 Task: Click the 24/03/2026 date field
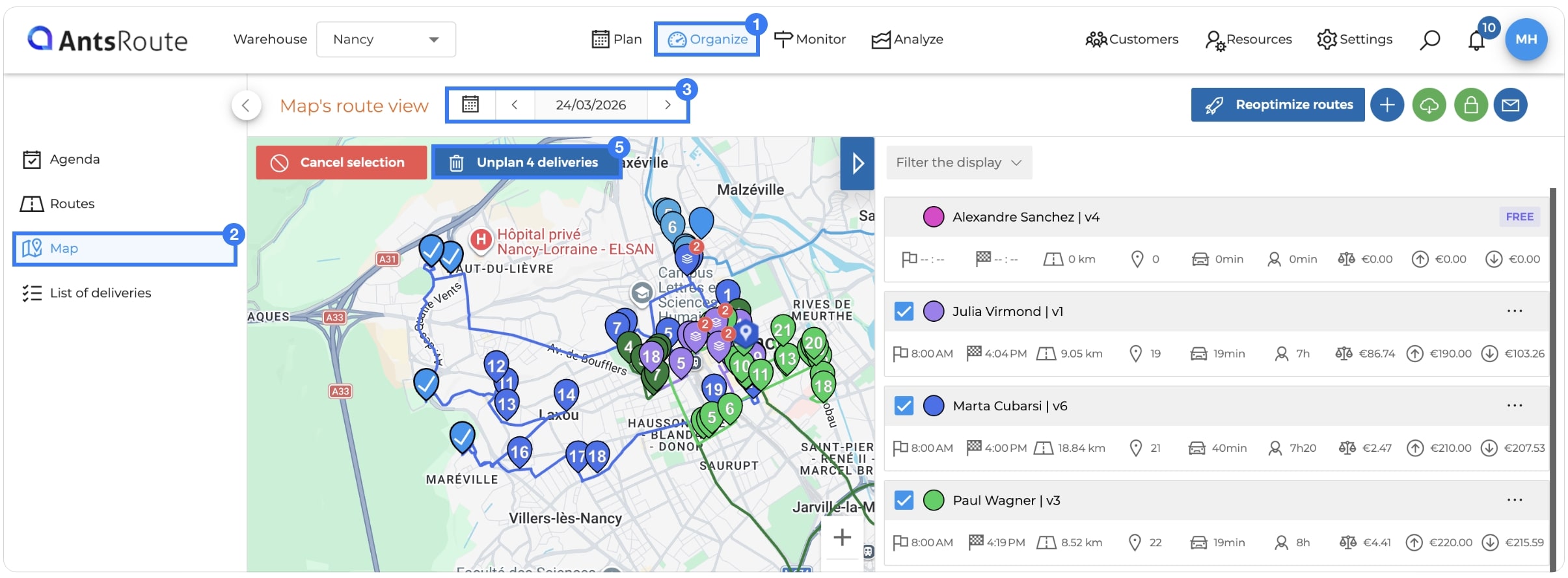591,105
